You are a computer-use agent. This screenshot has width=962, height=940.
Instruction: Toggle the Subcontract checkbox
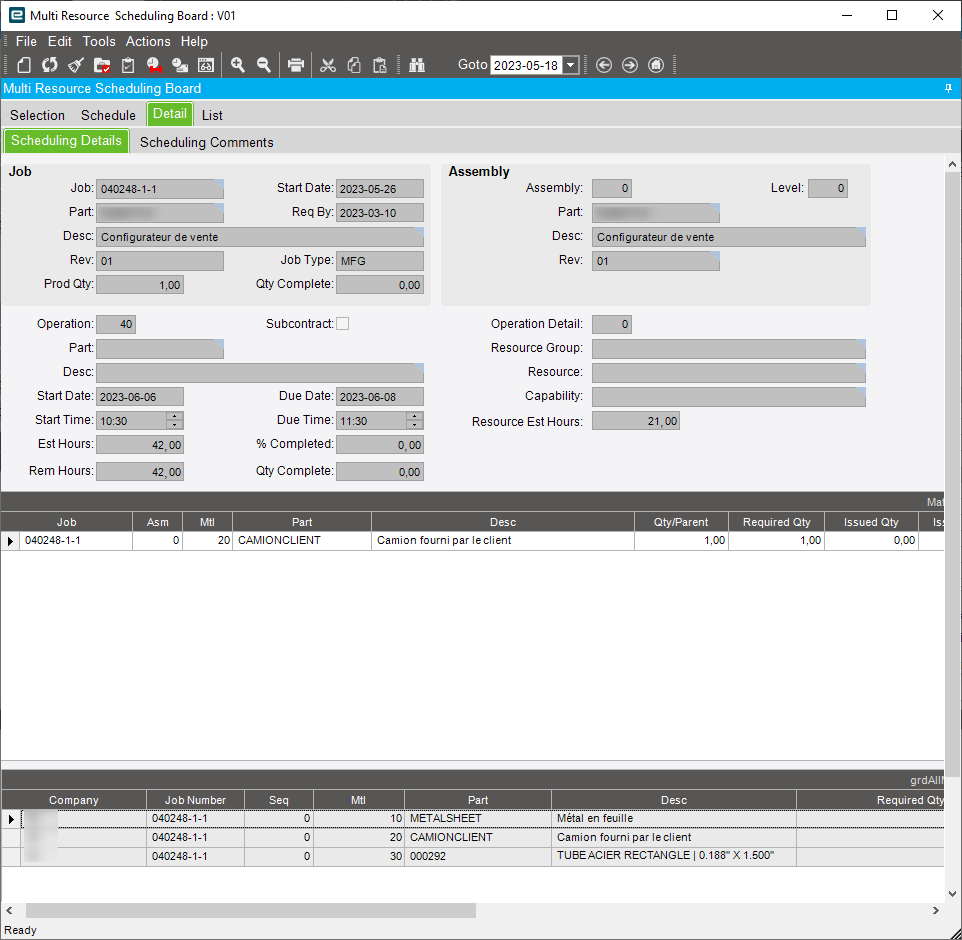343,323
